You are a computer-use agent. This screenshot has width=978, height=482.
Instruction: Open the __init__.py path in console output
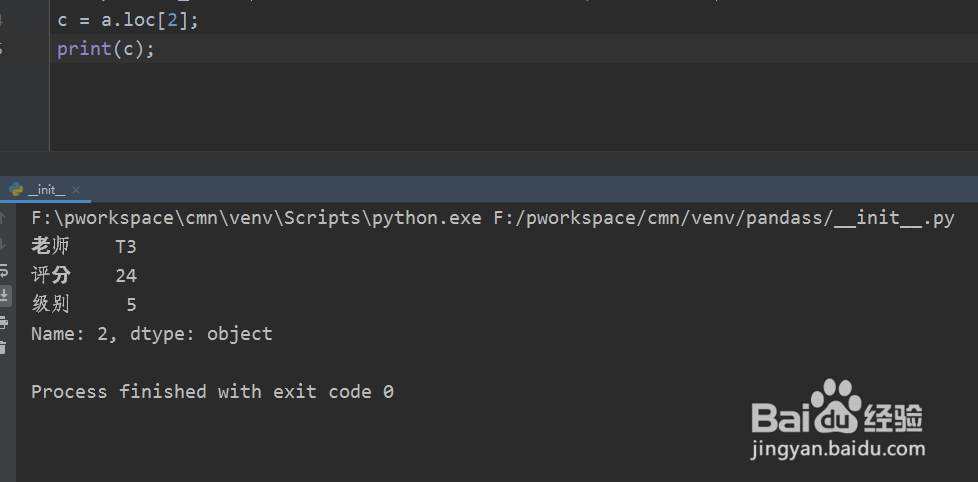pos(724,219)
